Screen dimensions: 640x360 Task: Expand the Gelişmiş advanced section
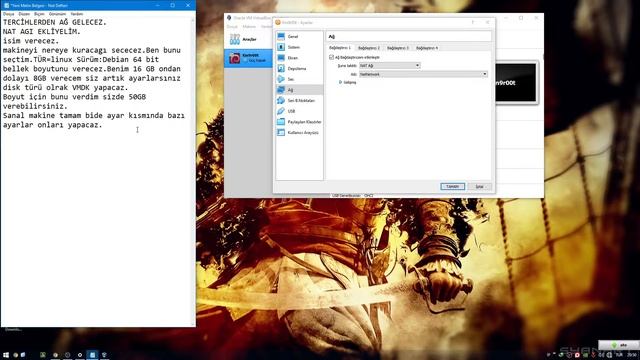347,82
